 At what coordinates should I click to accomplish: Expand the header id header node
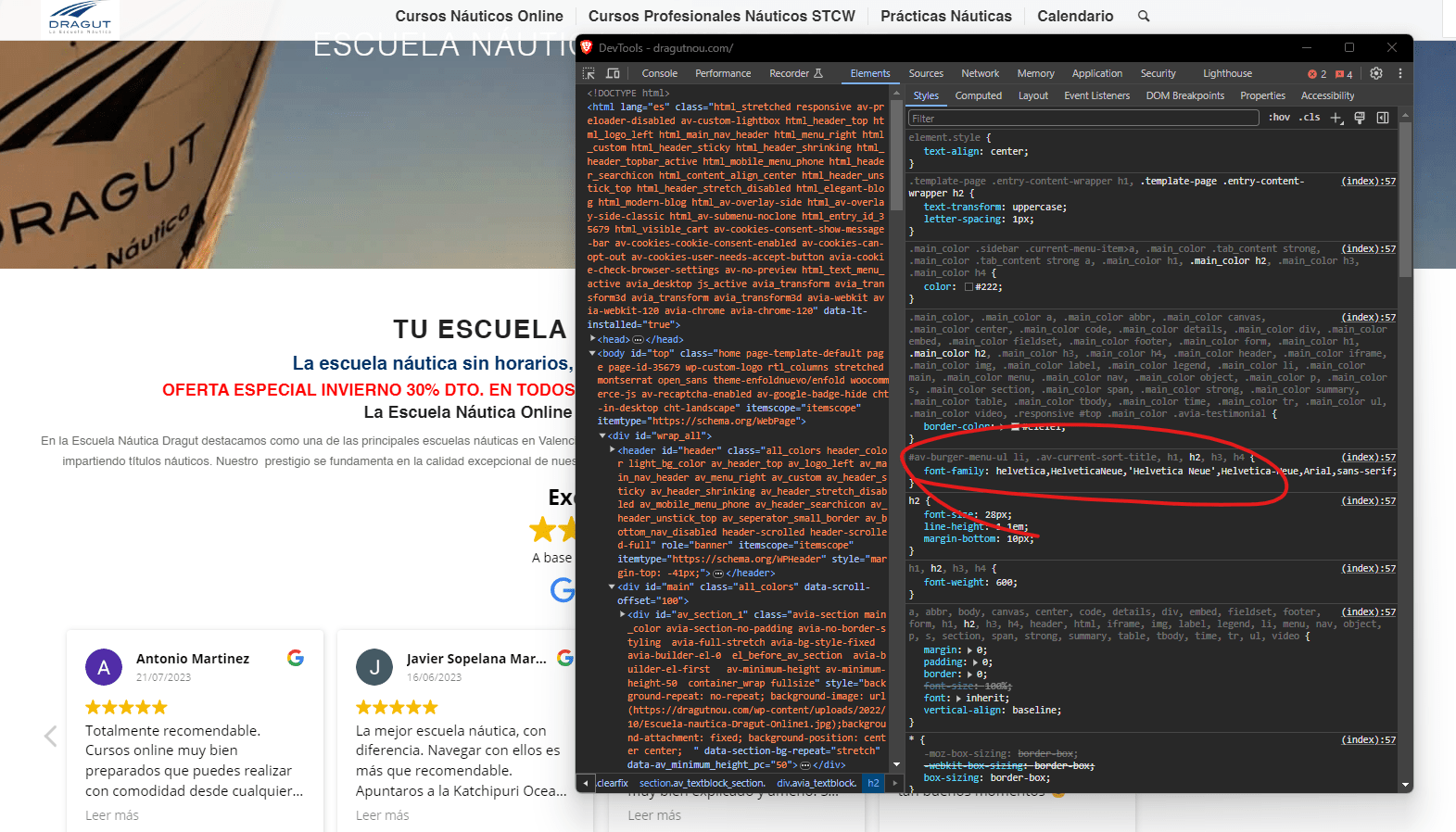(x=613, y=449)
